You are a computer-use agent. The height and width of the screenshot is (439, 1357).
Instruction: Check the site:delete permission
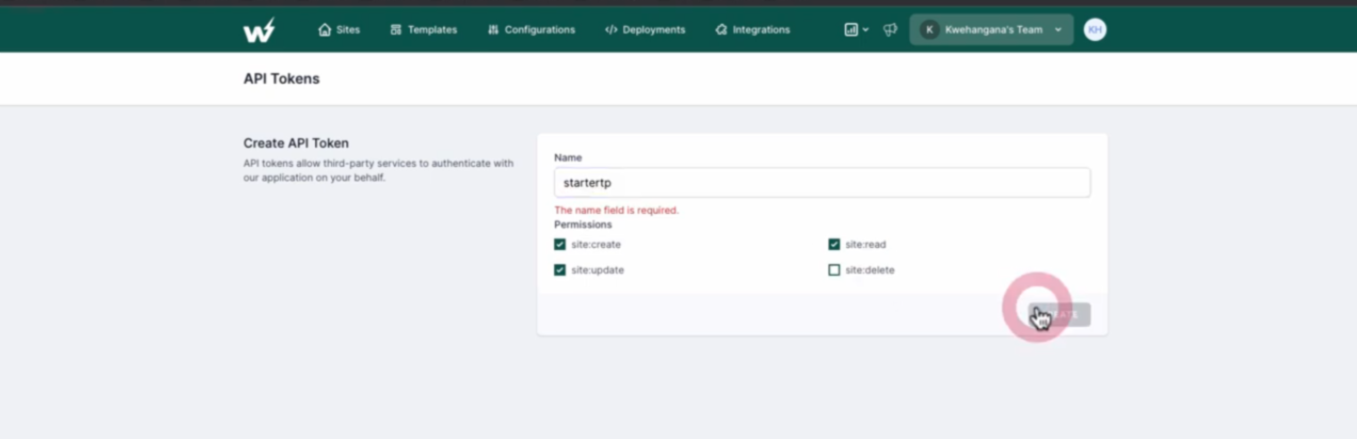tap(834, 270)
